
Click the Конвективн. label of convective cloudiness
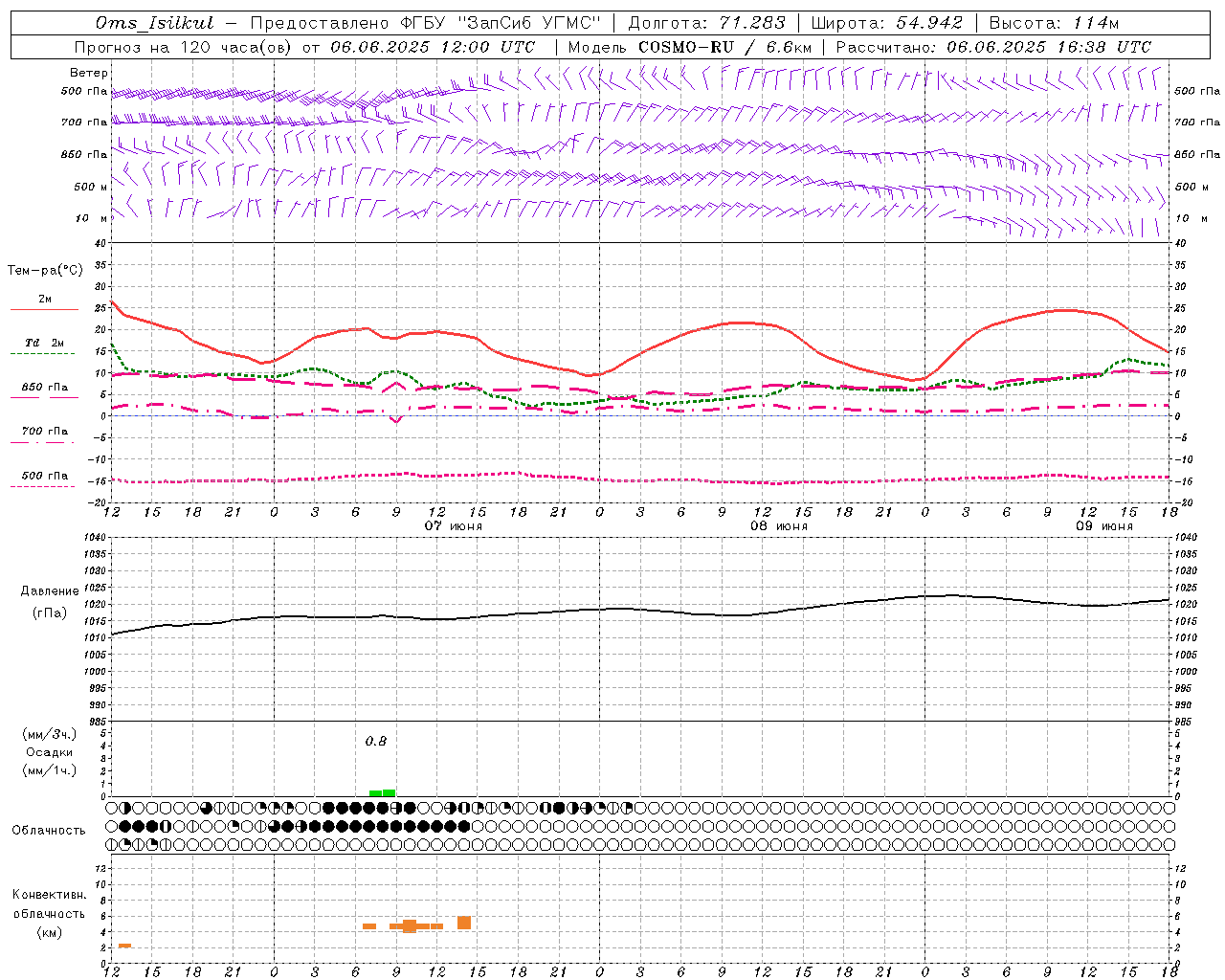50,895
